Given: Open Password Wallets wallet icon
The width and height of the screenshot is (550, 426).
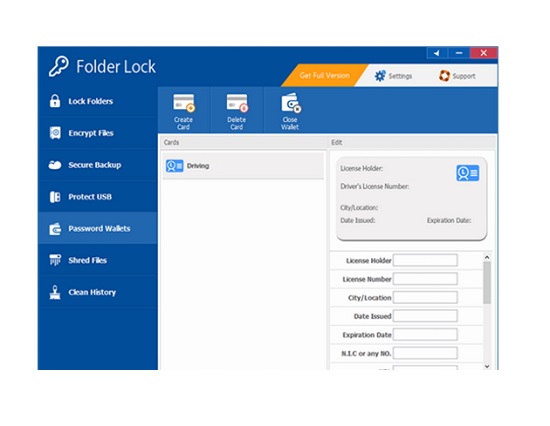Looking at the screenshot, I should [x=55, y=229].
